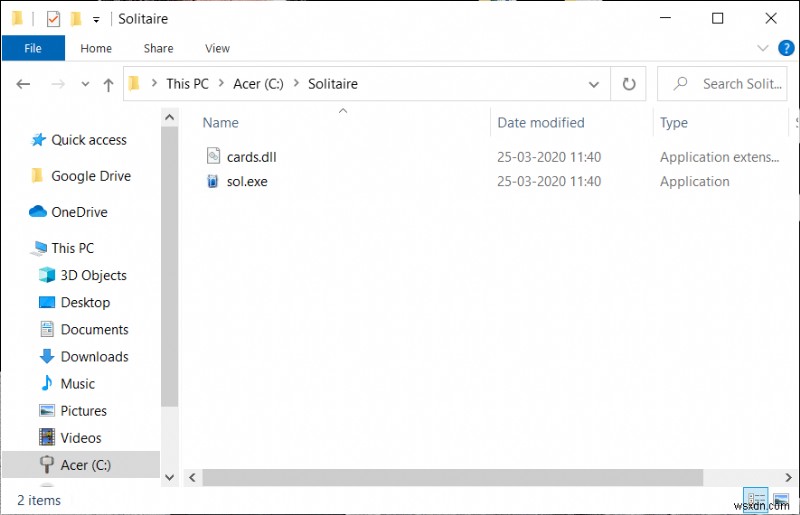Screen dimensions: 800x515
Task: Switch to the View ribbon tab
Action: point(217,48)
